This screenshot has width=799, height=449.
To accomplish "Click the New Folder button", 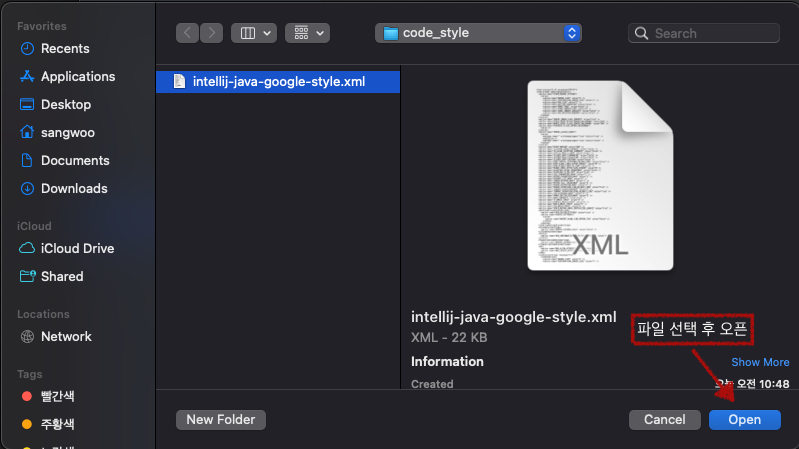I will (221, 420).
